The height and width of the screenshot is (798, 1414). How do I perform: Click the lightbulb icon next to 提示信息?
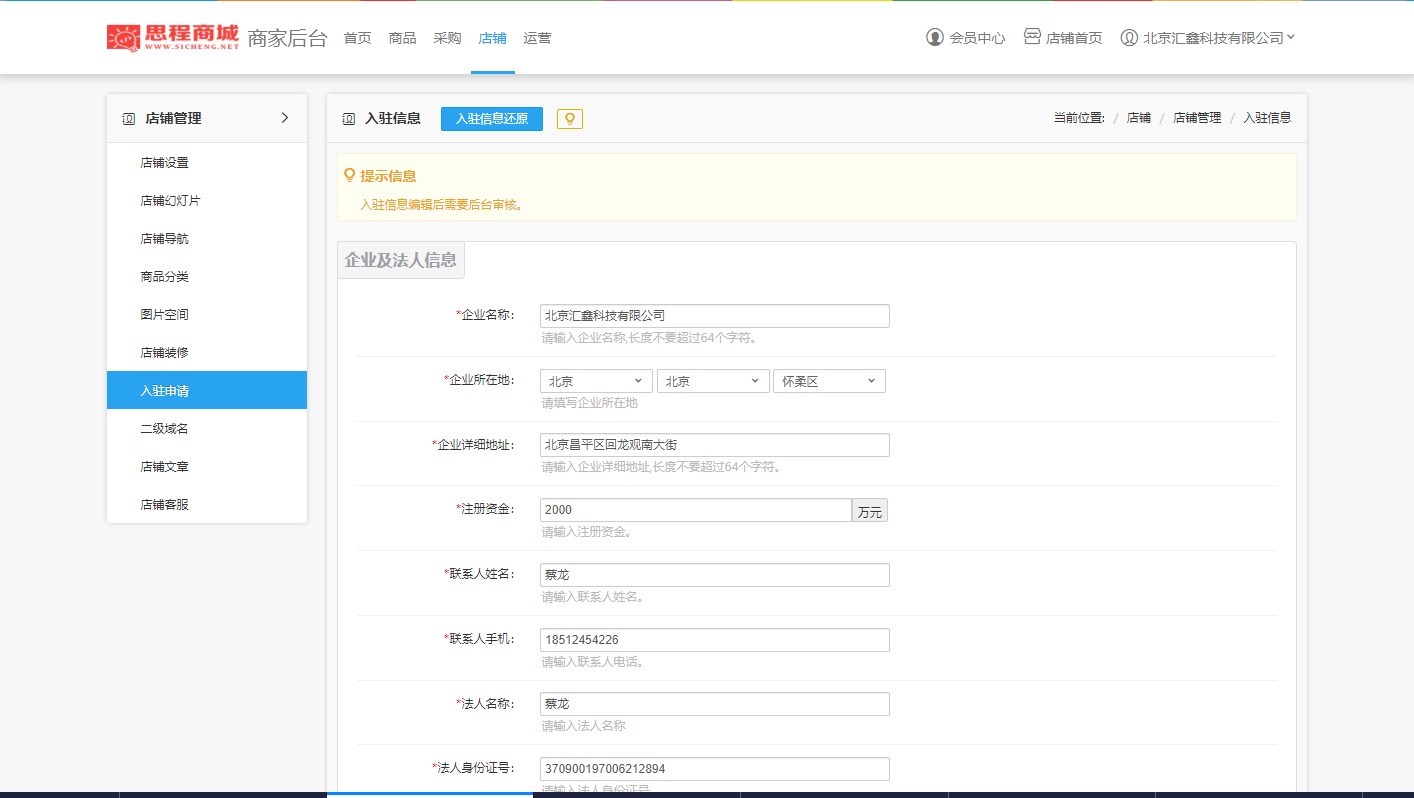click(x=349, y=175)
